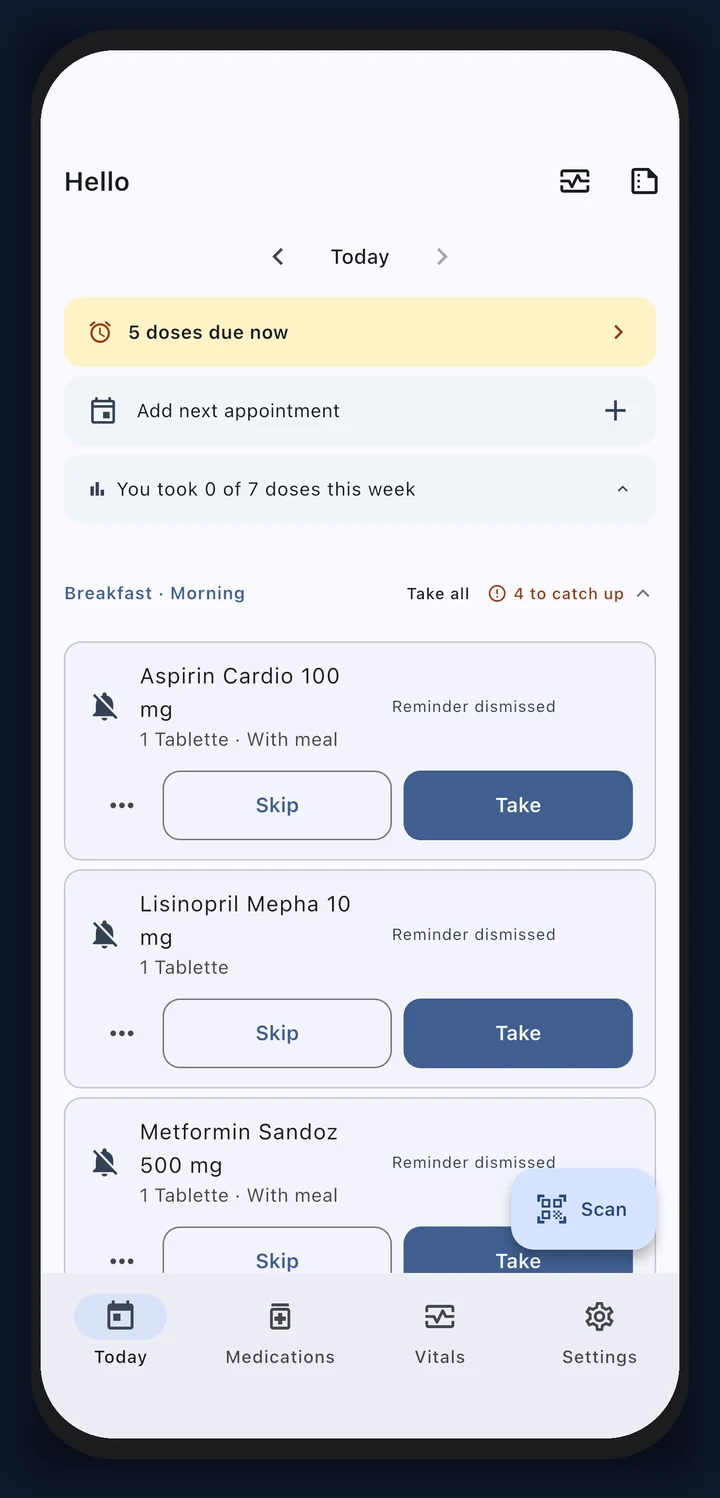
Task: Open the Settings tab
Action: [599, 1333]
